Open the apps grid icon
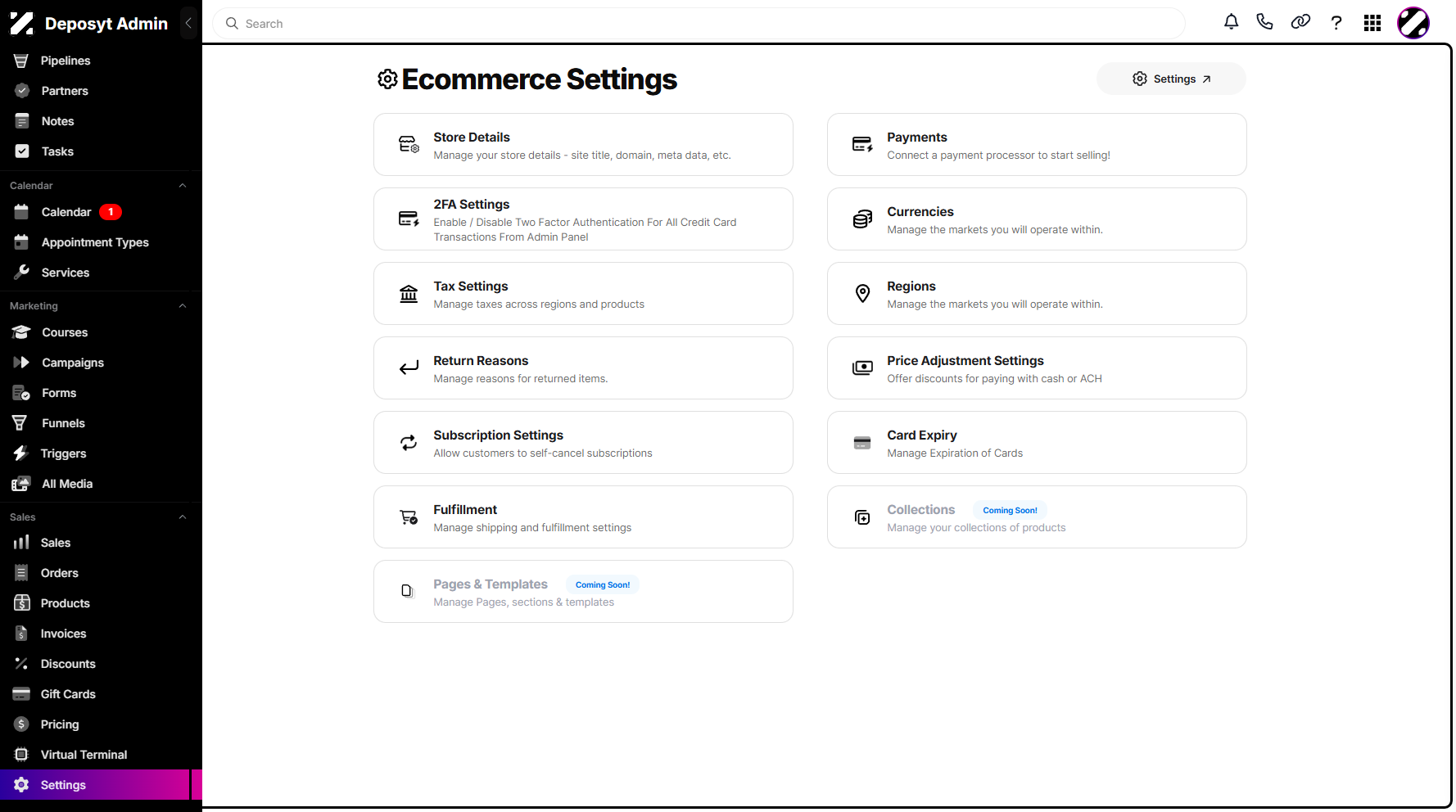 pos(1372,23)
